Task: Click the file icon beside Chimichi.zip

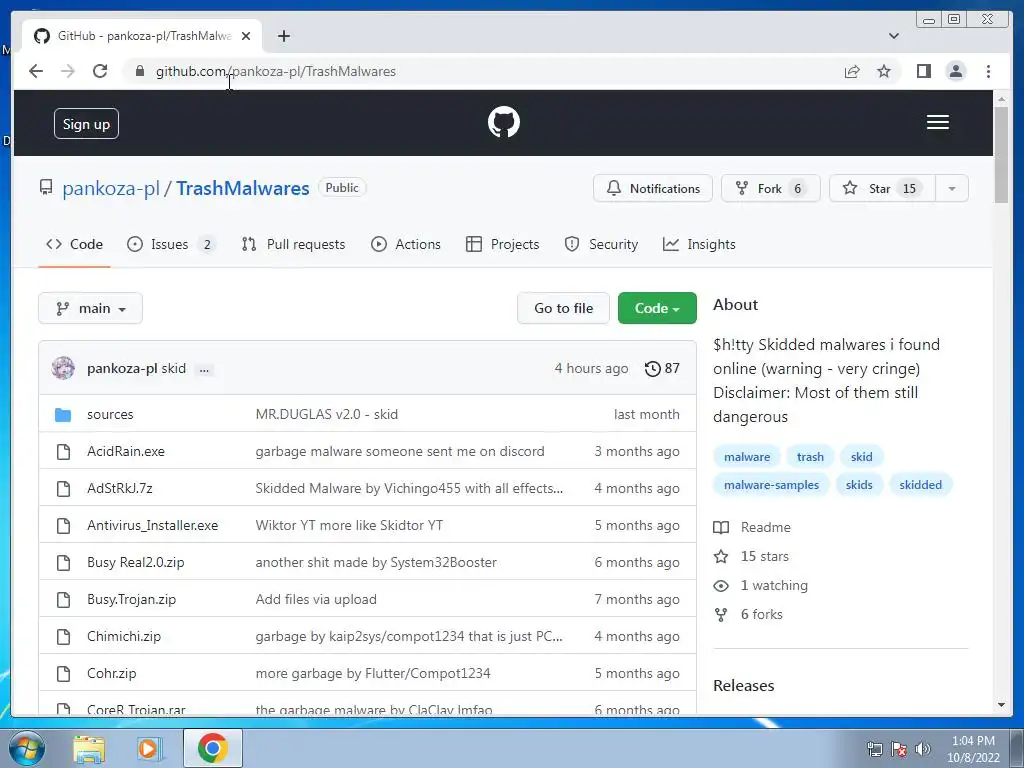Action: point(63,636)
